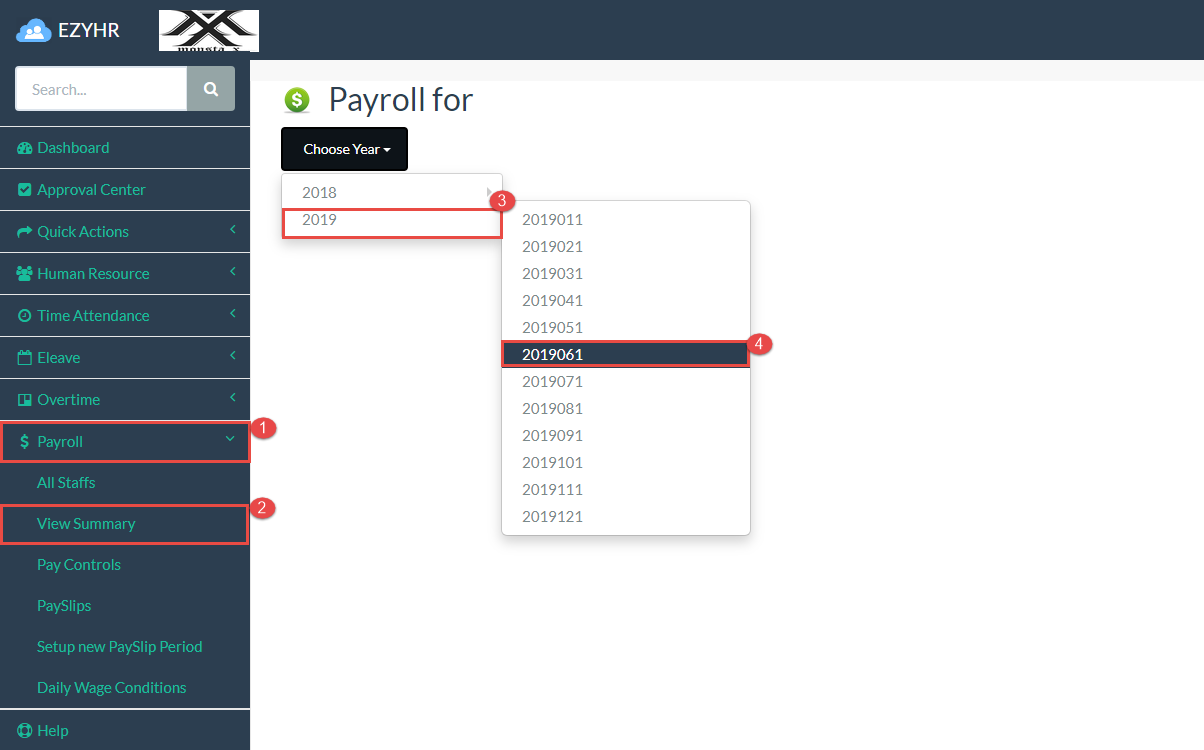Screen dimensions: 1204x750
Task: Open the Choose Year dropdown
Action: (x=344, y=149)
